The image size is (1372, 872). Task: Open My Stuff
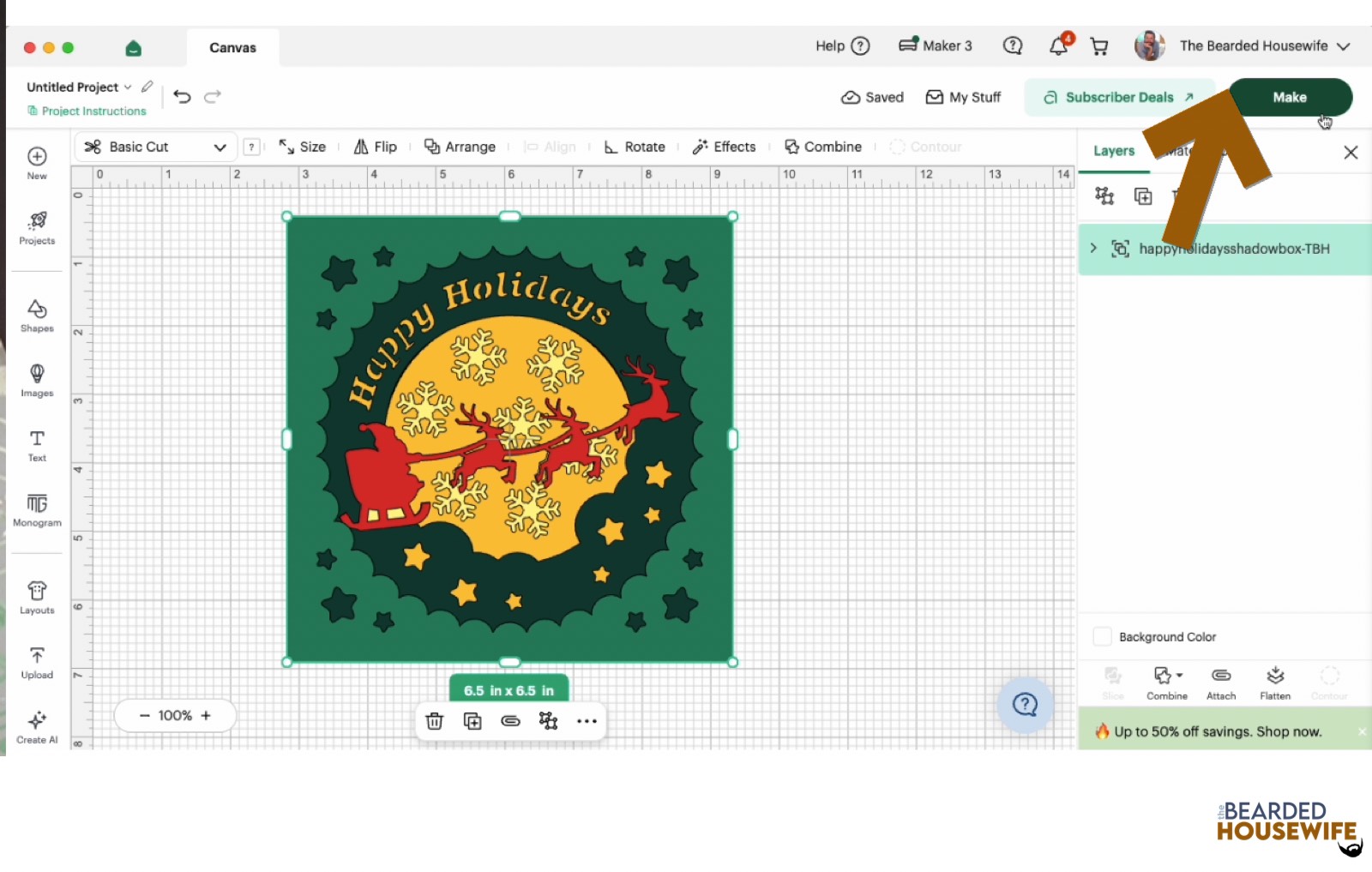(963, 97)
